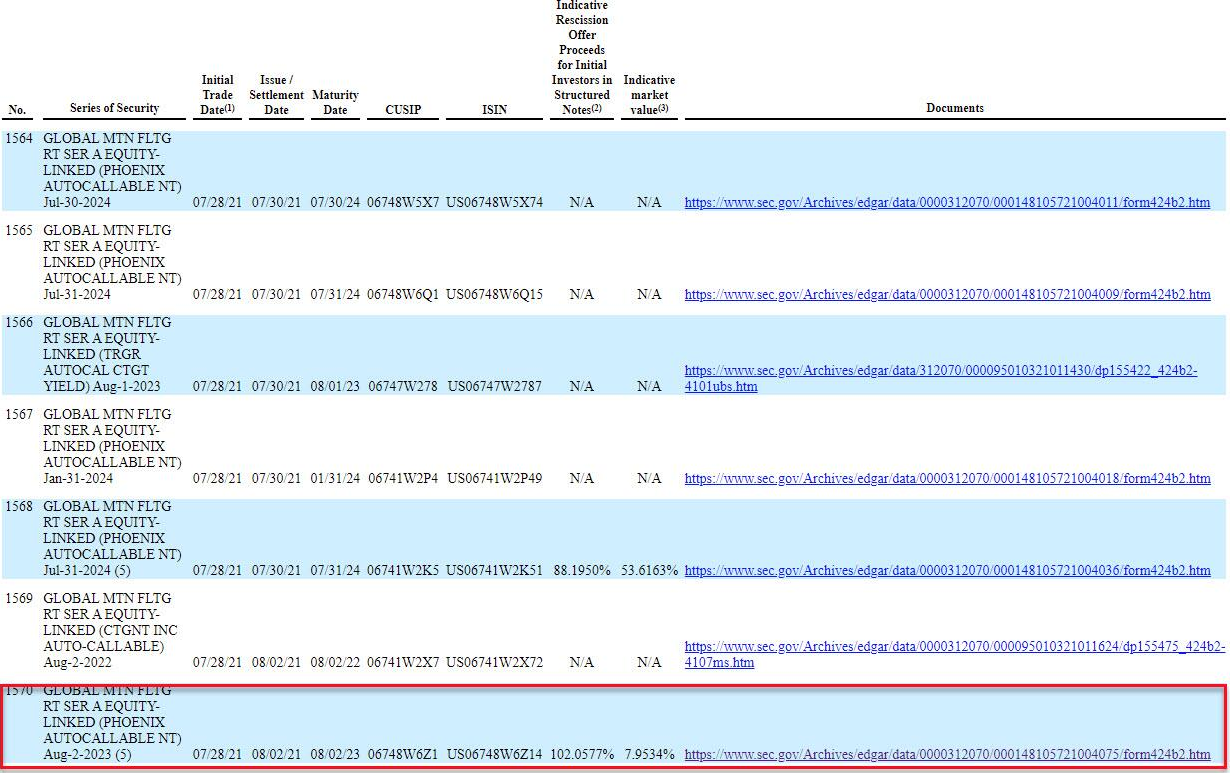This screenshot has height=773, width=1230.
Task: Click ISIN US06748W6Z14
Action: 495,754
